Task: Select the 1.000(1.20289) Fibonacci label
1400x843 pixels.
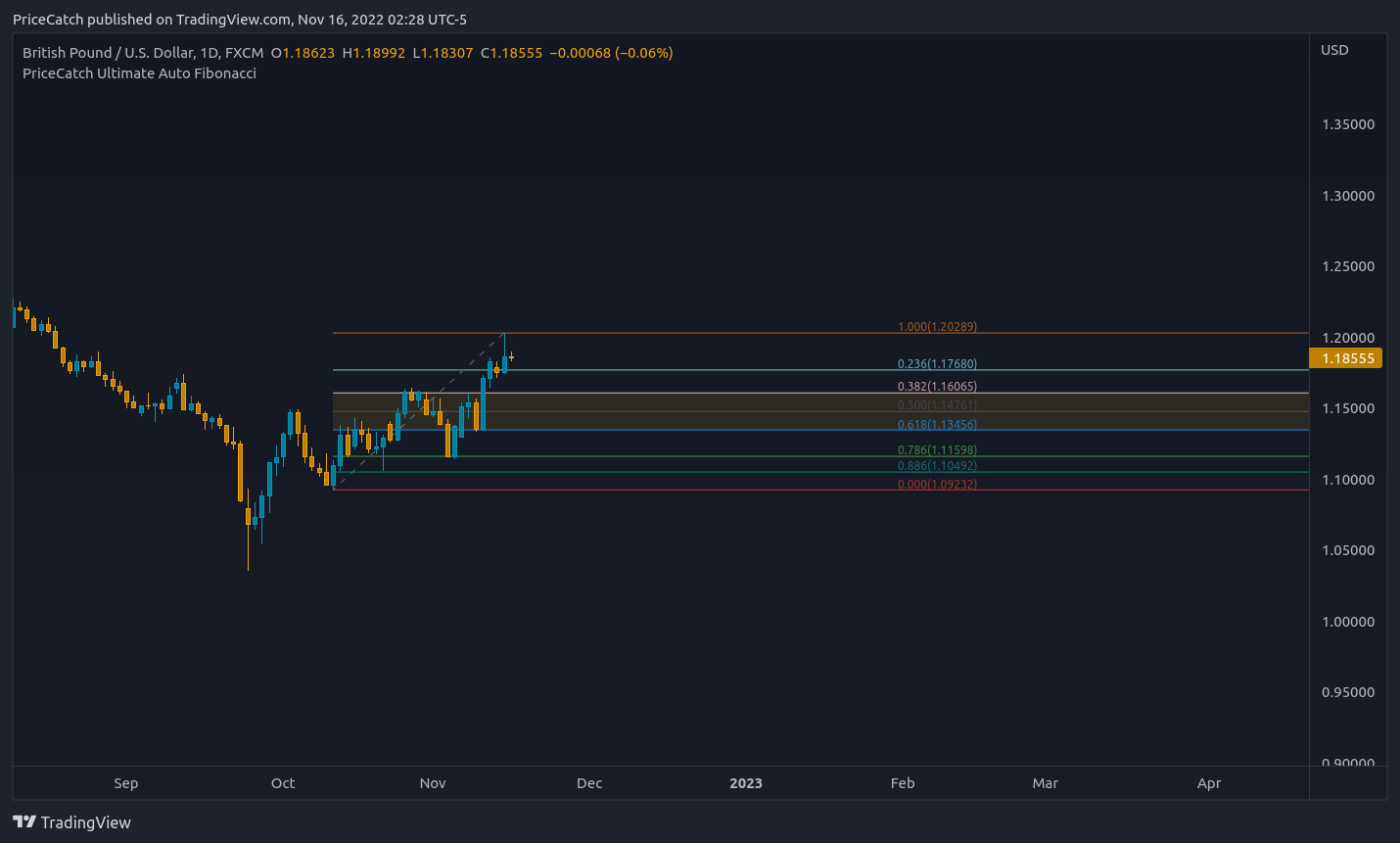Action: (x=937, y=327)
